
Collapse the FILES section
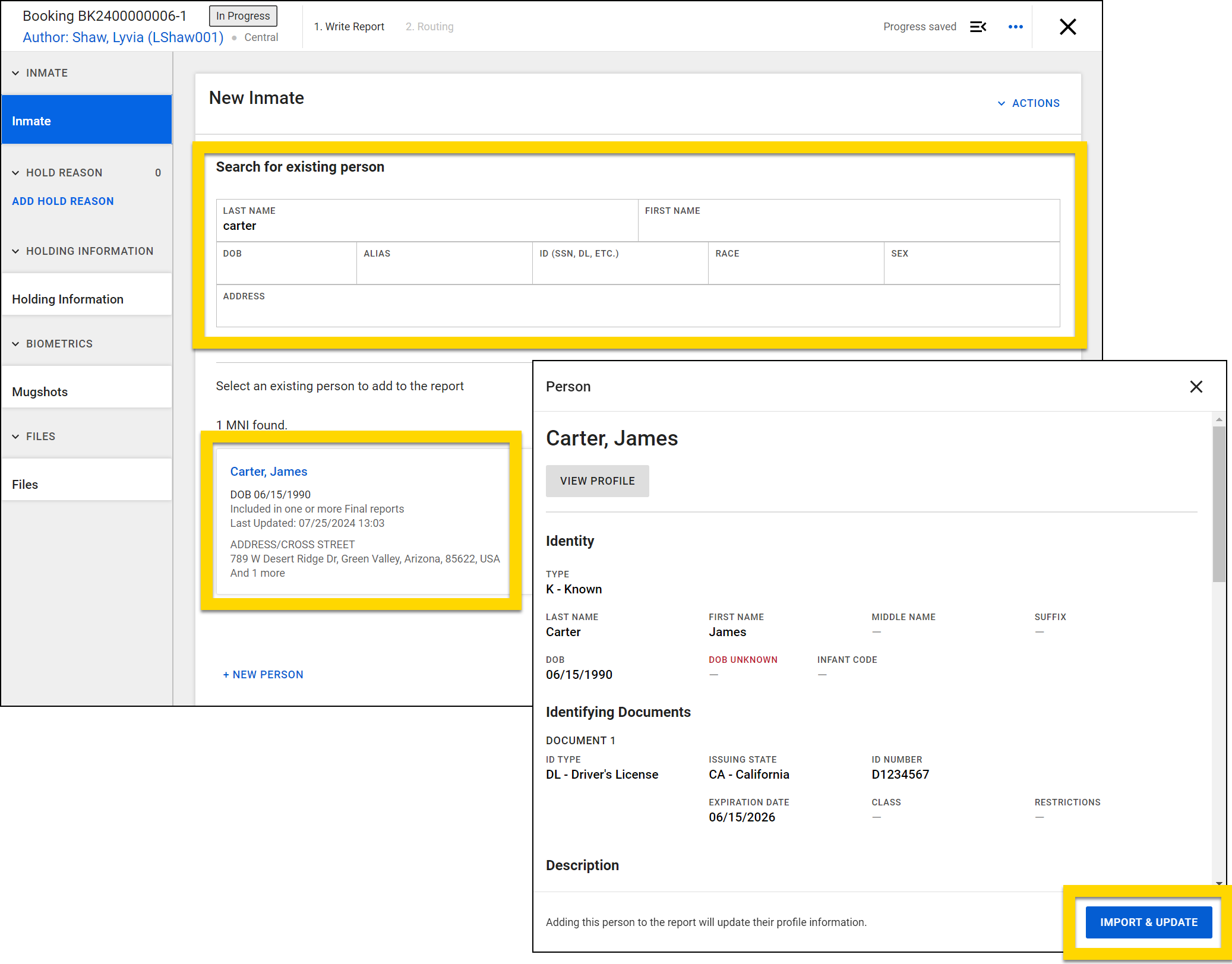(x=16, y=436)
